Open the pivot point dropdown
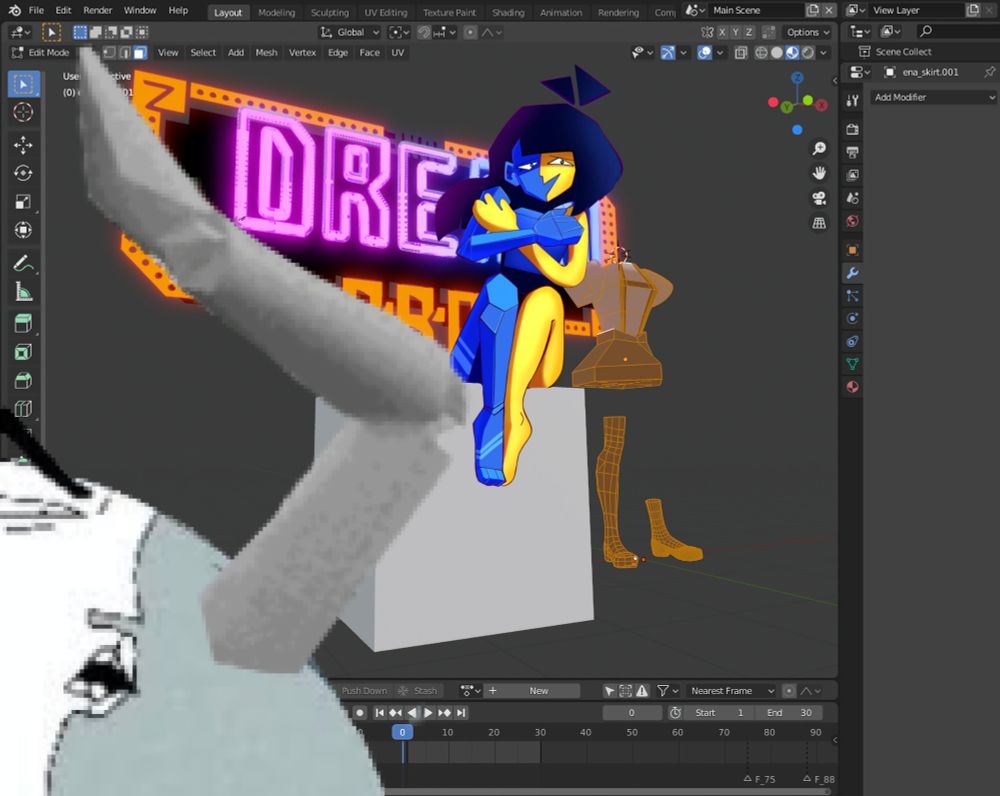 coord(399,32)
